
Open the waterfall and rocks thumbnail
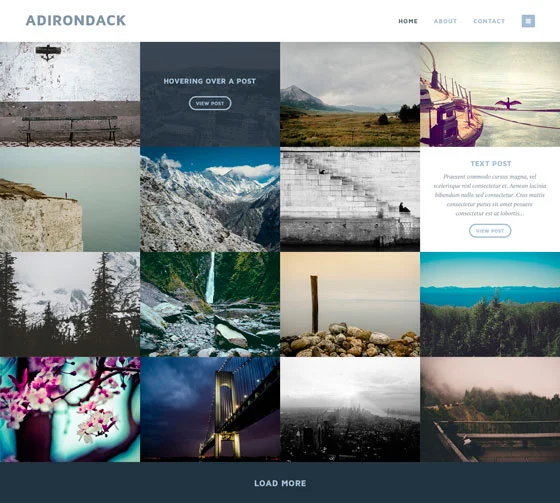pyautogui.click(x=210, y=304)
